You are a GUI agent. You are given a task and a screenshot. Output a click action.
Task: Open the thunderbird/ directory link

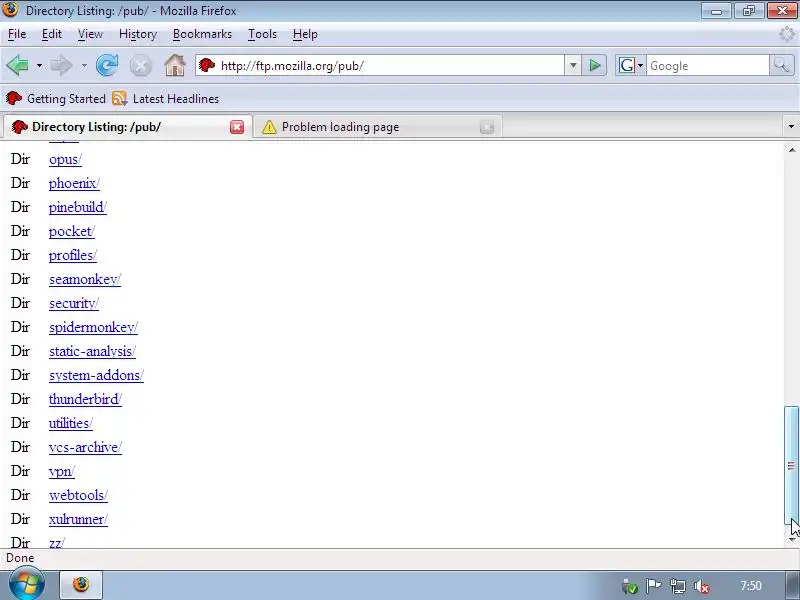click(85, 399)
